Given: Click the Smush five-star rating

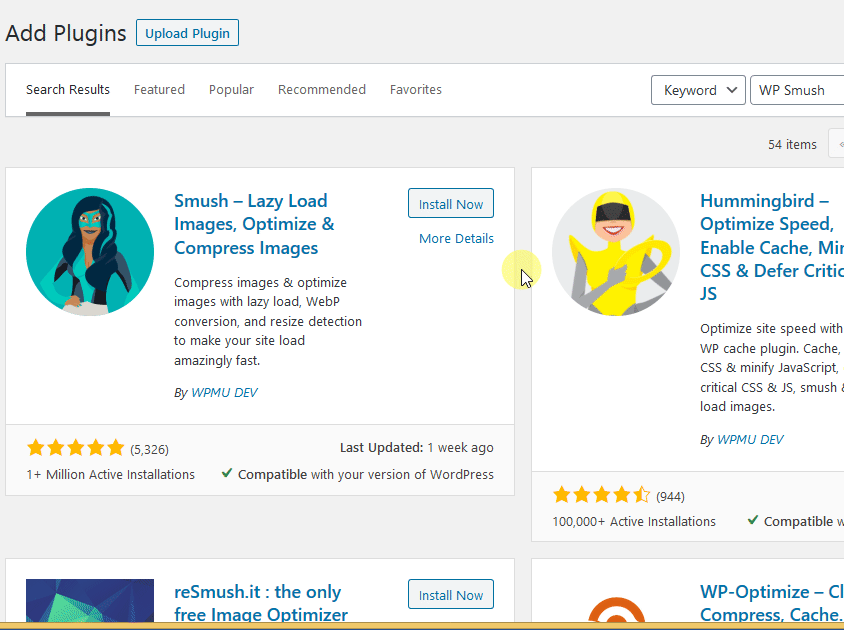Looking at the screenshot, I should point(76,448).
